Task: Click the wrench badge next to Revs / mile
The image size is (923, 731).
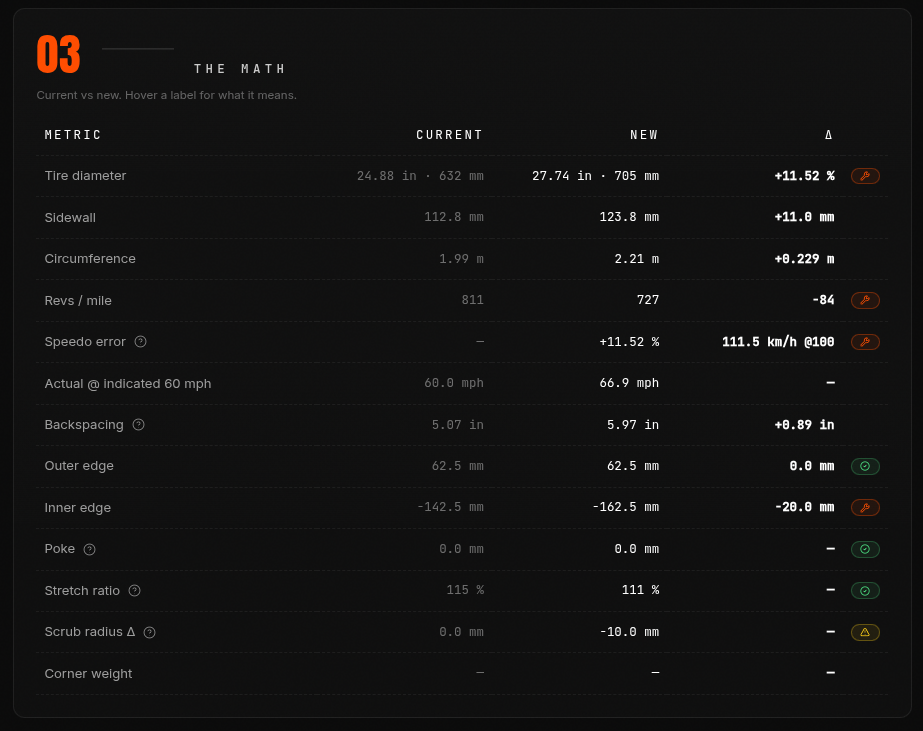Action: pyautogui.click(x=865, y=300)
